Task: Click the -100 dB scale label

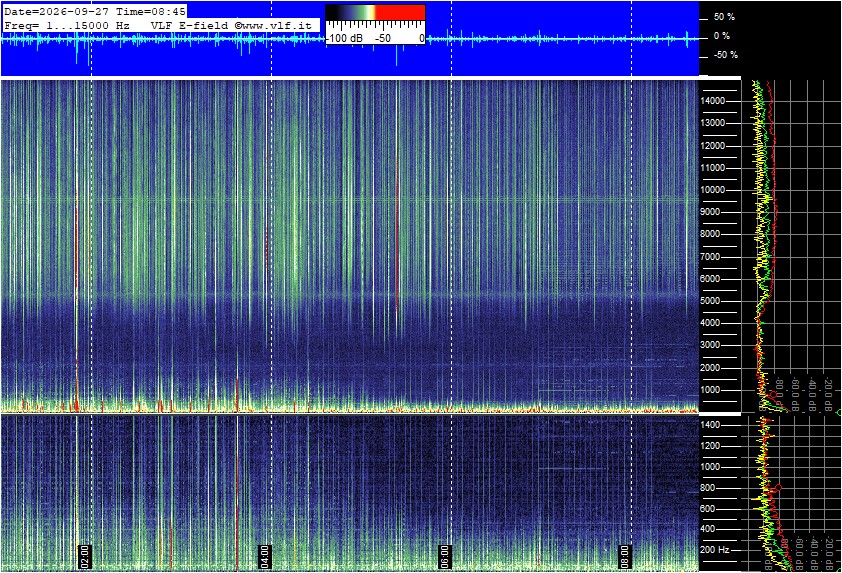Action: (345, 38)
